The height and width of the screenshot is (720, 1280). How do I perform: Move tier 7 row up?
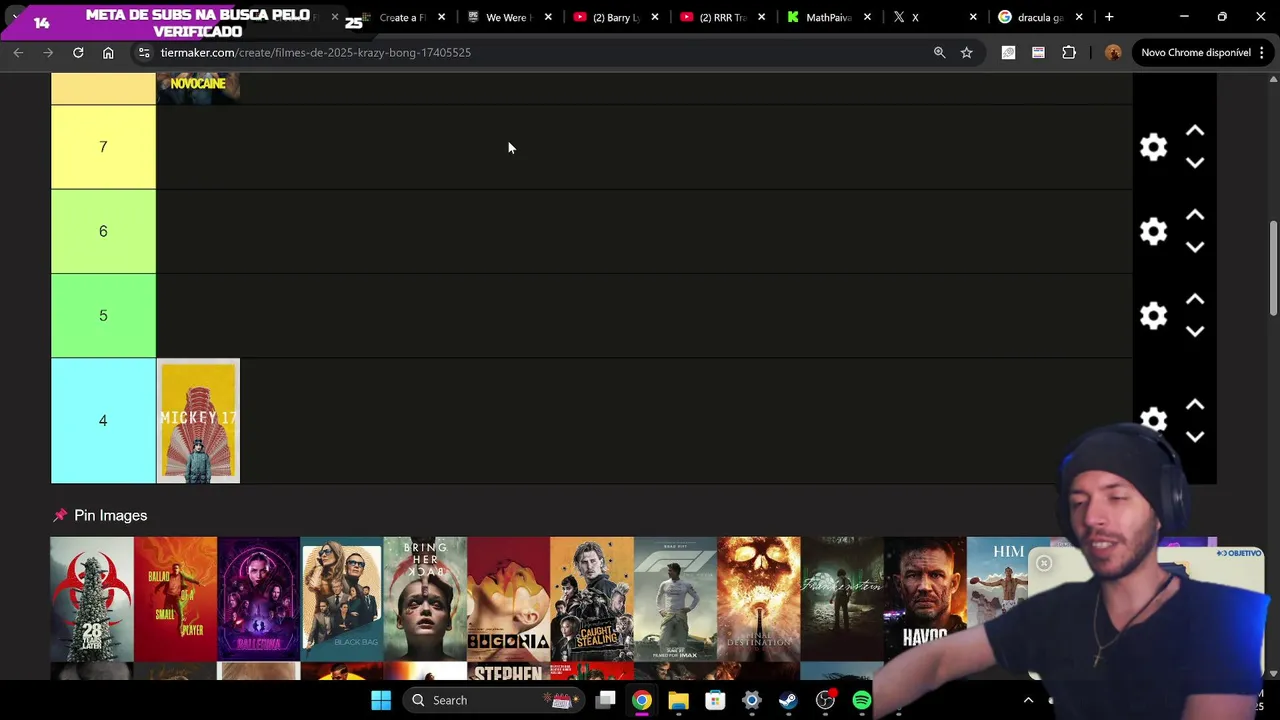1195,131
